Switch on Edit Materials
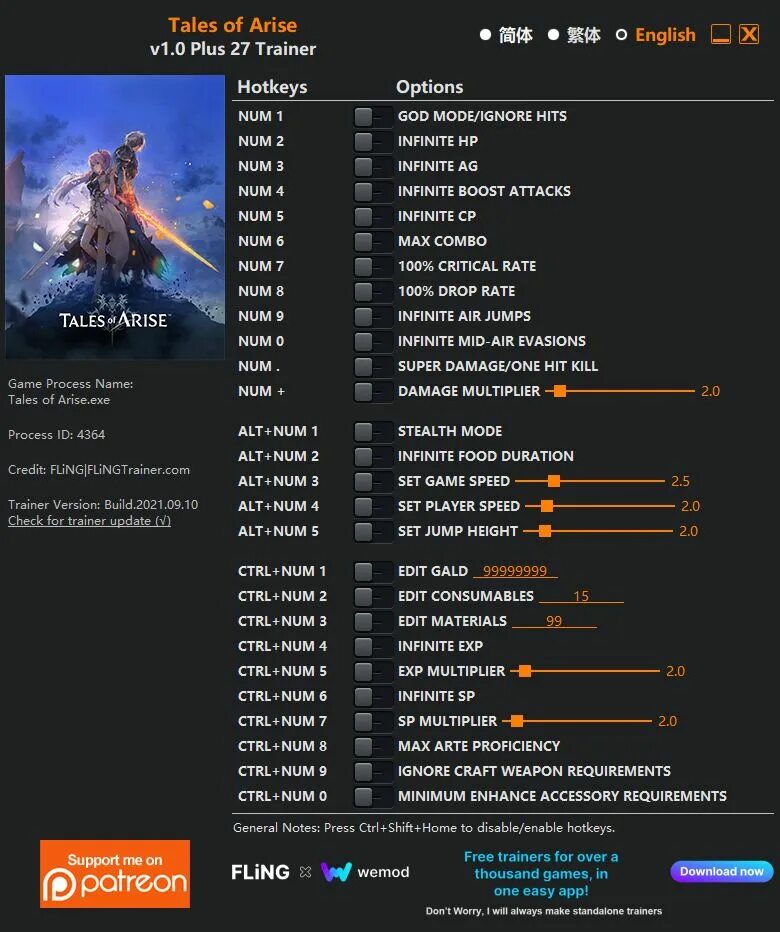Image resolution: width=780 pixels, height=932 pixels. click(x=373, y=622)
